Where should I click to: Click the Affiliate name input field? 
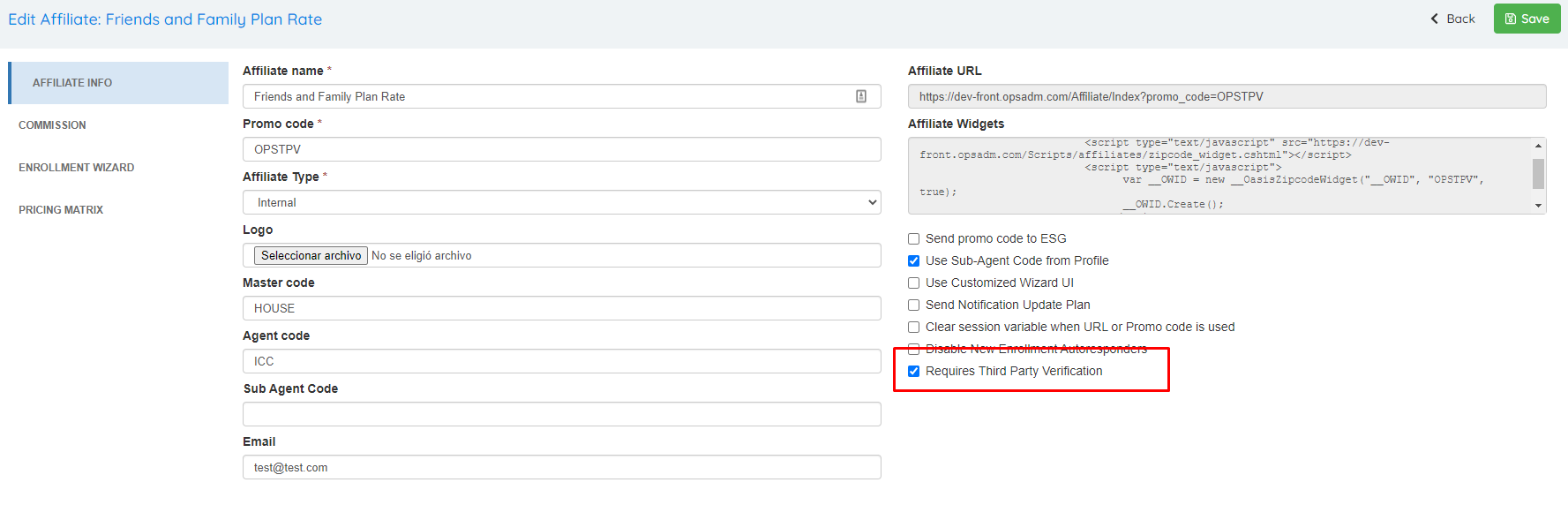561,96
